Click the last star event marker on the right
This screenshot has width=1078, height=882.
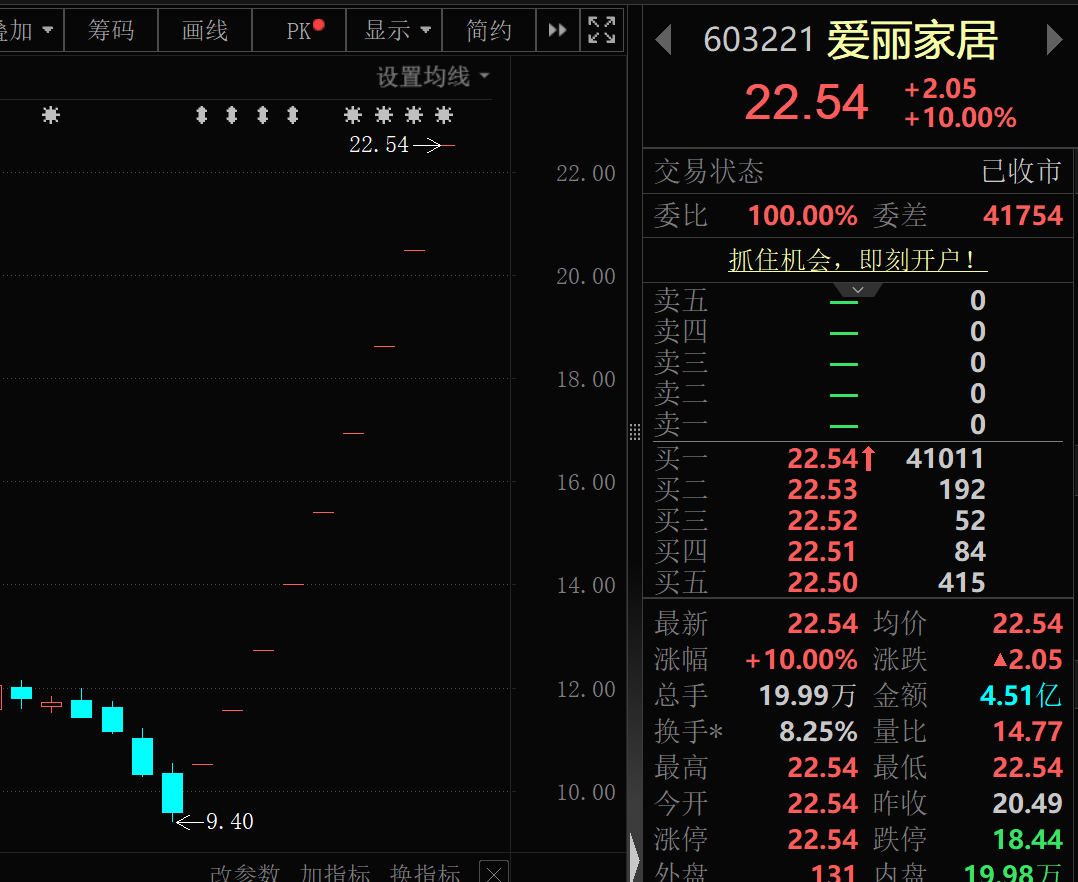[444, 115]
